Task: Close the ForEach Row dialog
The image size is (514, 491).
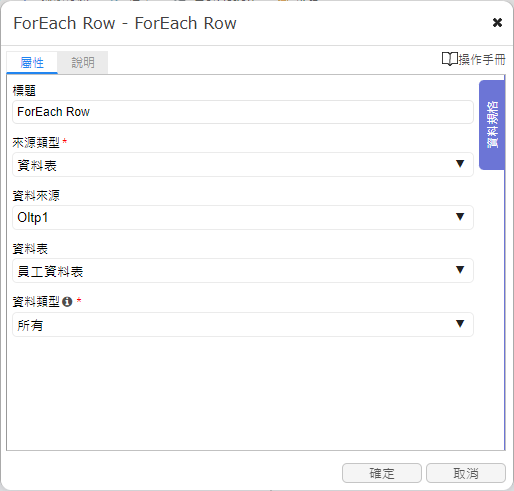Action: [497, 23]
